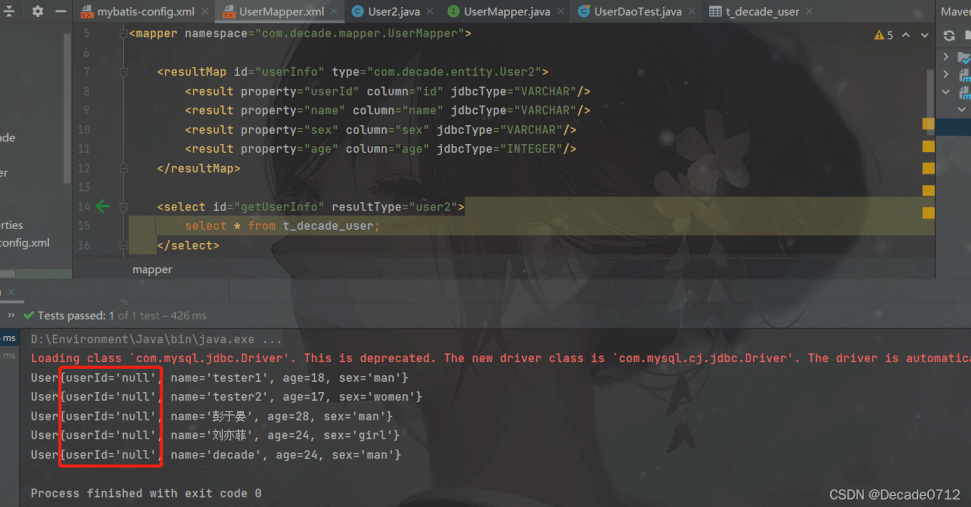Expand first collapsed Maven tree node
Viewport: 971px width, 507px height.
pyautogui.click(x=946, y=56)
